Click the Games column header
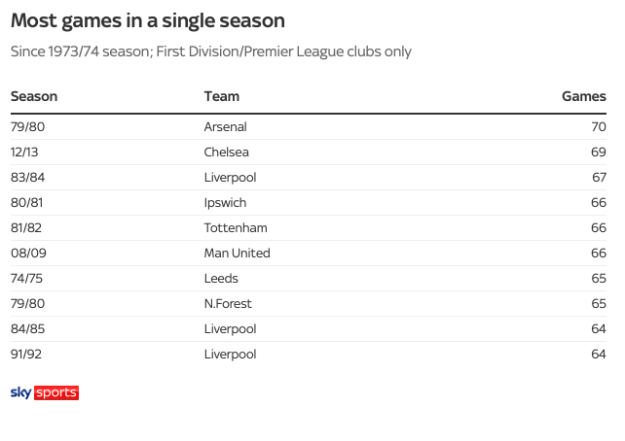Screen dimensions: 625x441 coord(585,97)
